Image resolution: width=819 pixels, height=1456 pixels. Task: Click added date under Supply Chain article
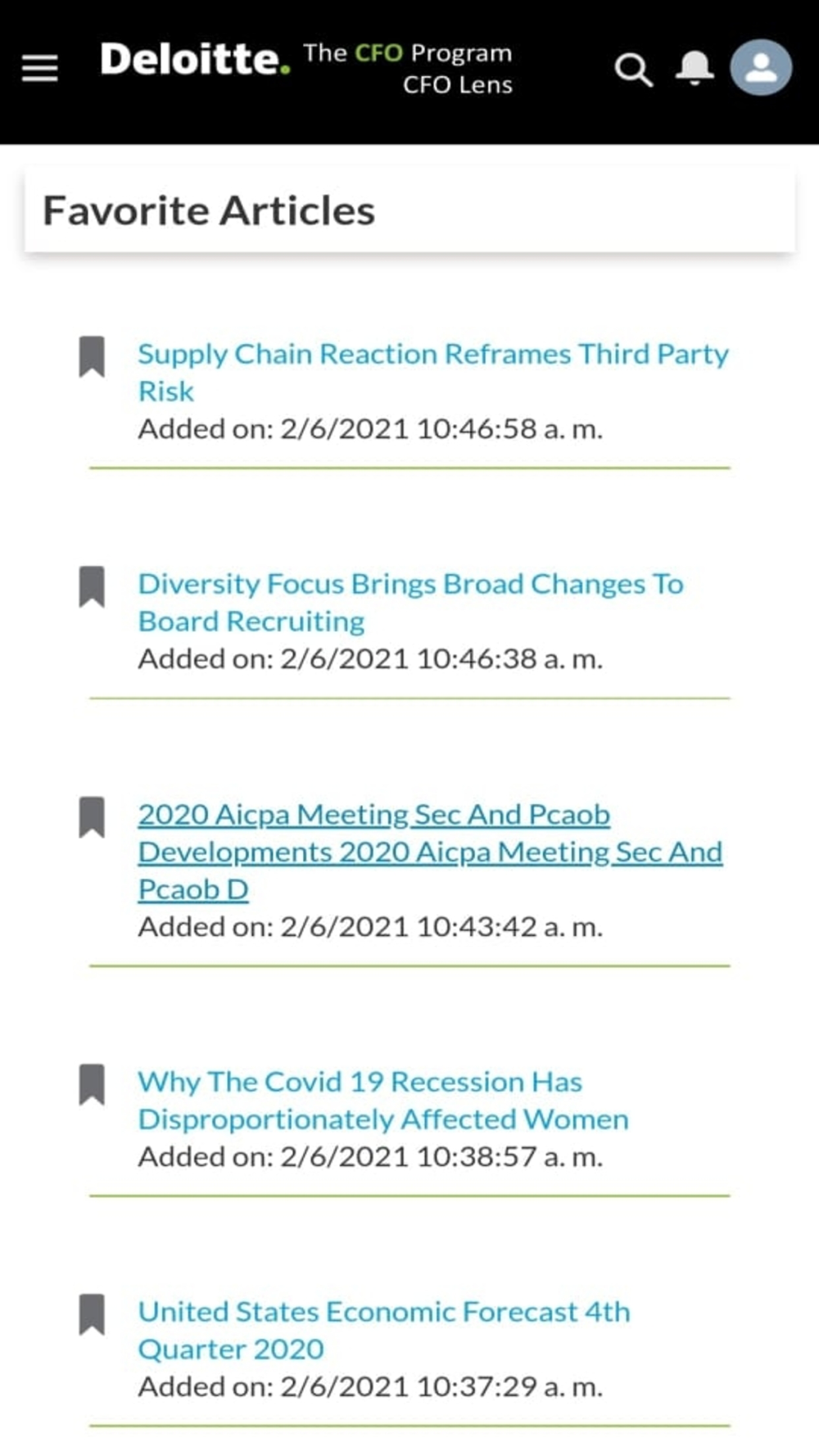(370, 429)
